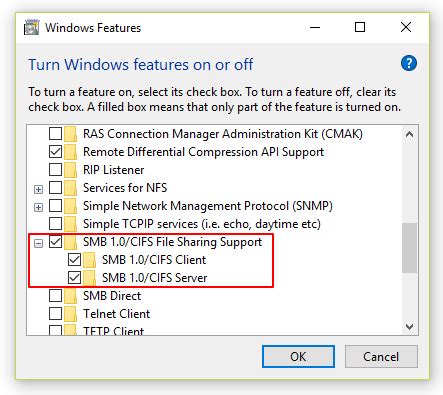Image resolution: width=443 pixels, height=395 pixels.
Task: Uncheck SMB 1.0/CIFS Server checkbox
Action: (74, 278)
